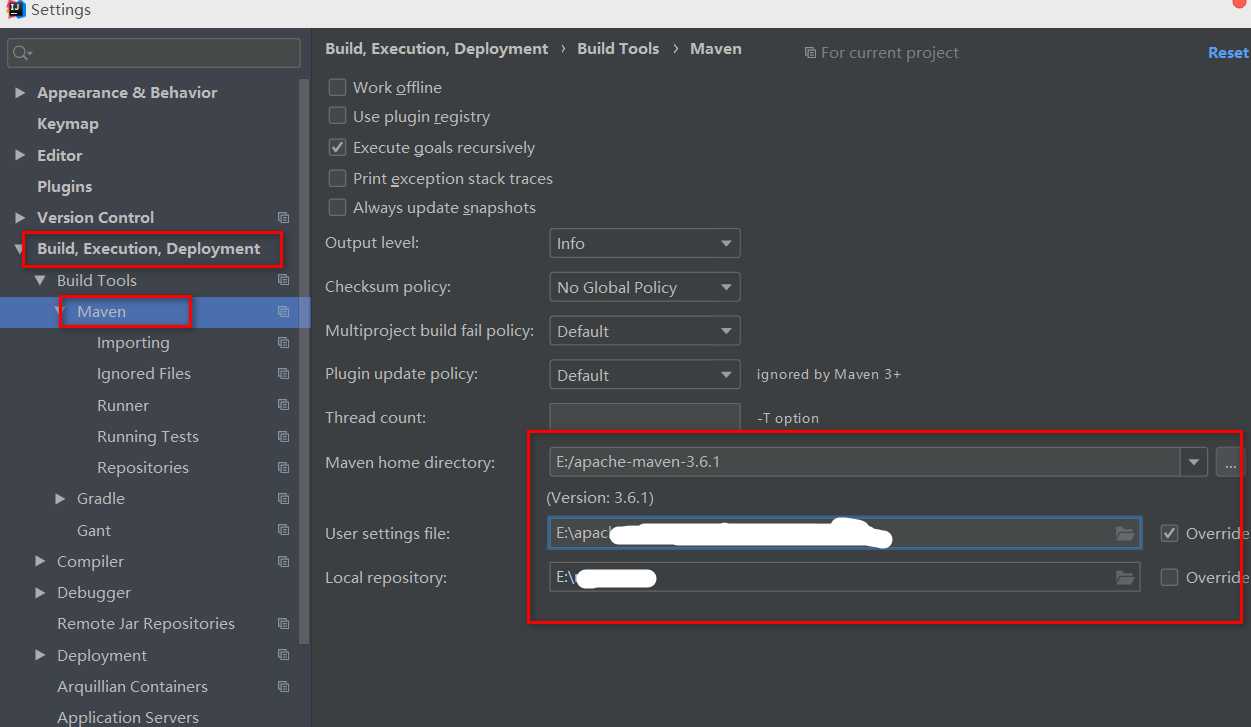Open Remote Jar Repositories page
The image size is (1251, 727).
146,624
